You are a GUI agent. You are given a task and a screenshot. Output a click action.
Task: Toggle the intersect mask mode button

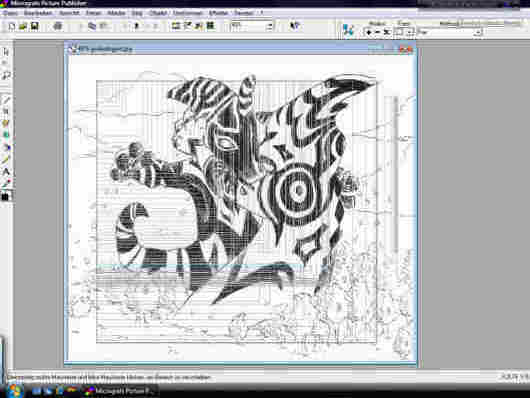pos(387,32)
